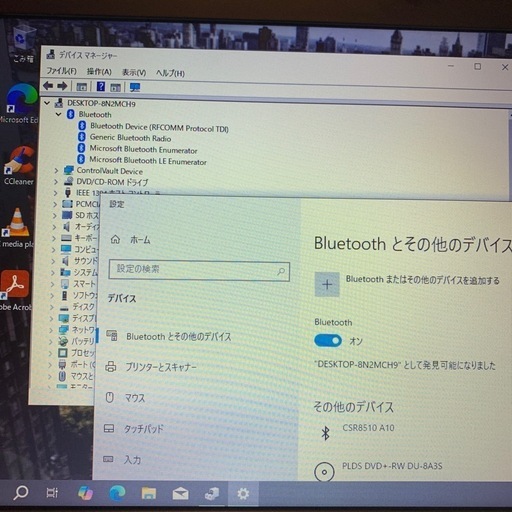Viewport: 512px width, 512px height.
Task: Click the back arrow in Device Manager toolbar
Action: coord(48,86)
